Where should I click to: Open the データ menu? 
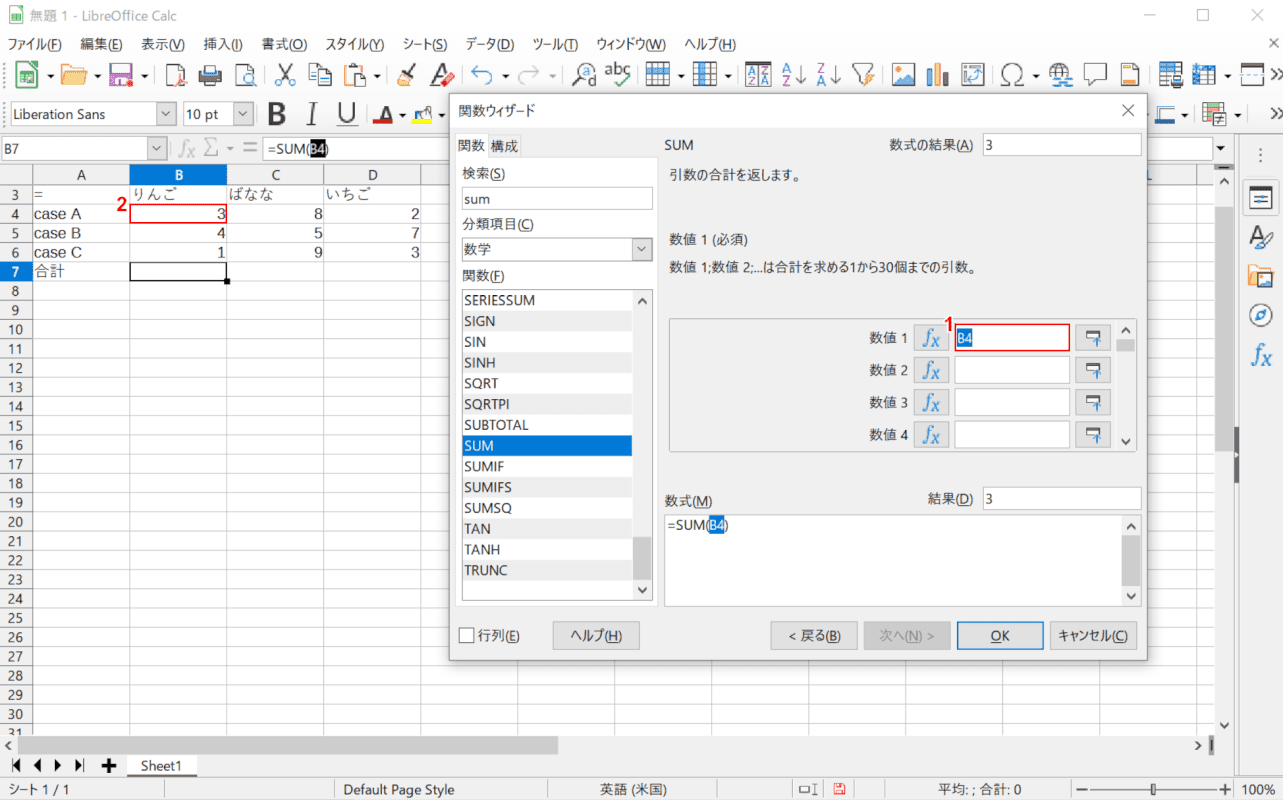click(x=489, y=44)
